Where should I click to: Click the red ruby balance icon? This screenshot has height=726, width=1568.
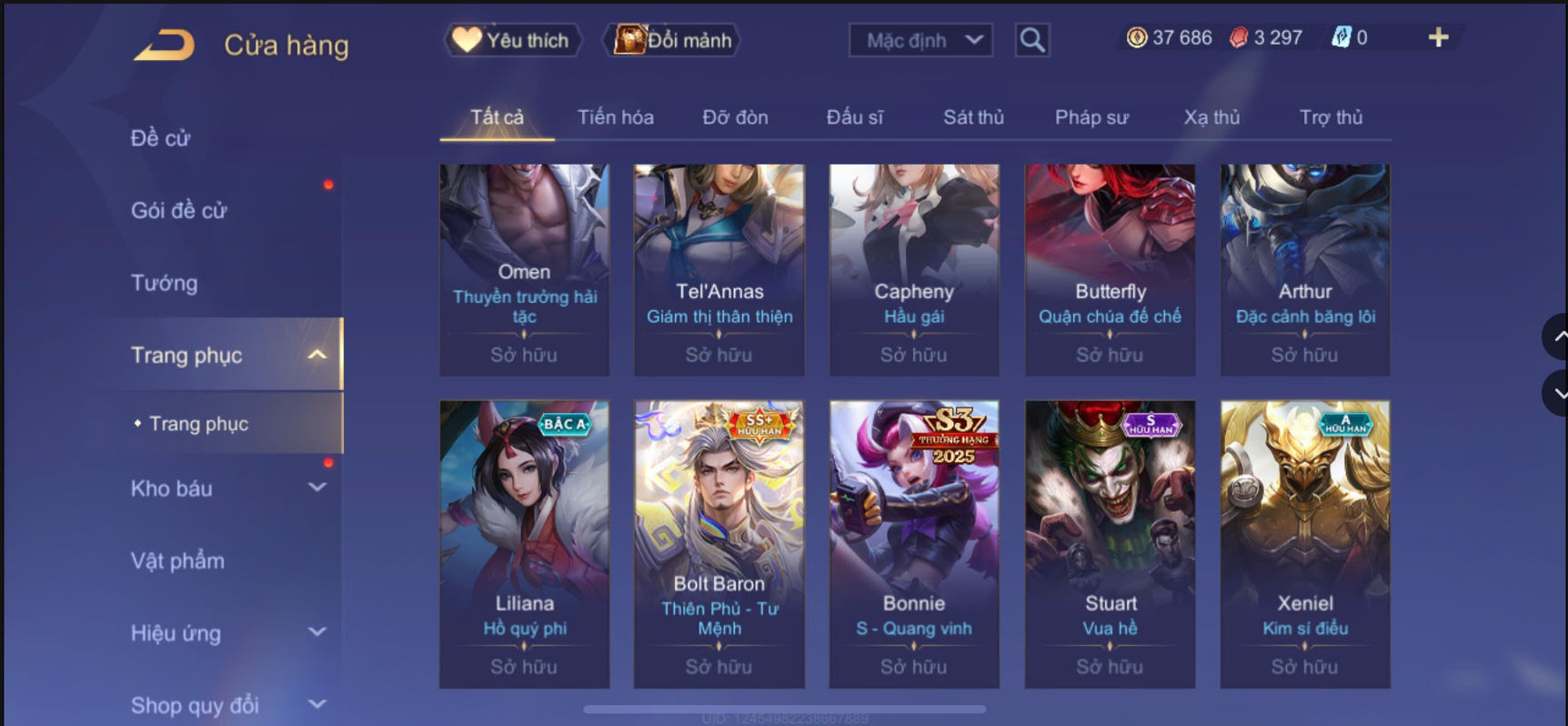pyautogui.click(x=1238, y=37)
